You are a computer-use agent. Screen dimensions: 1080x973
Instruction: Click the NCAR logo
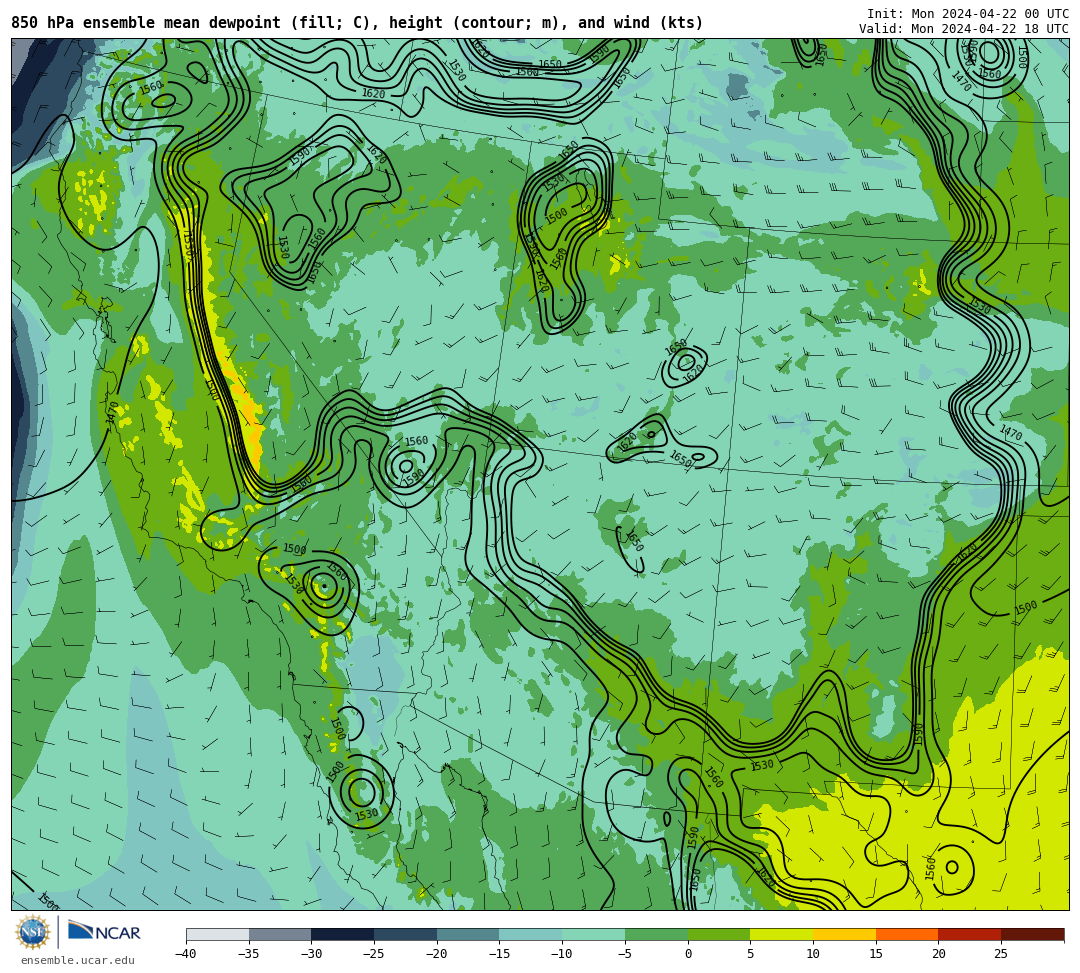(x=104, y=932)
